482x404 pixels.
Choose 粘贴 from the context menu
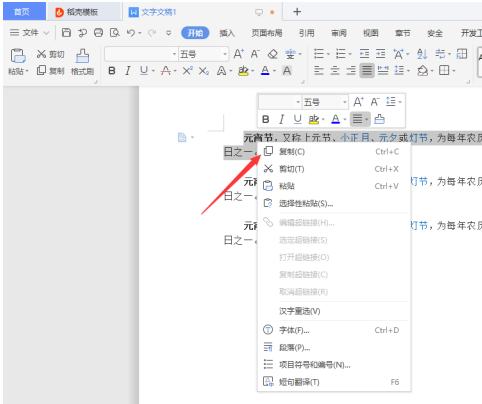pos(334,186)
